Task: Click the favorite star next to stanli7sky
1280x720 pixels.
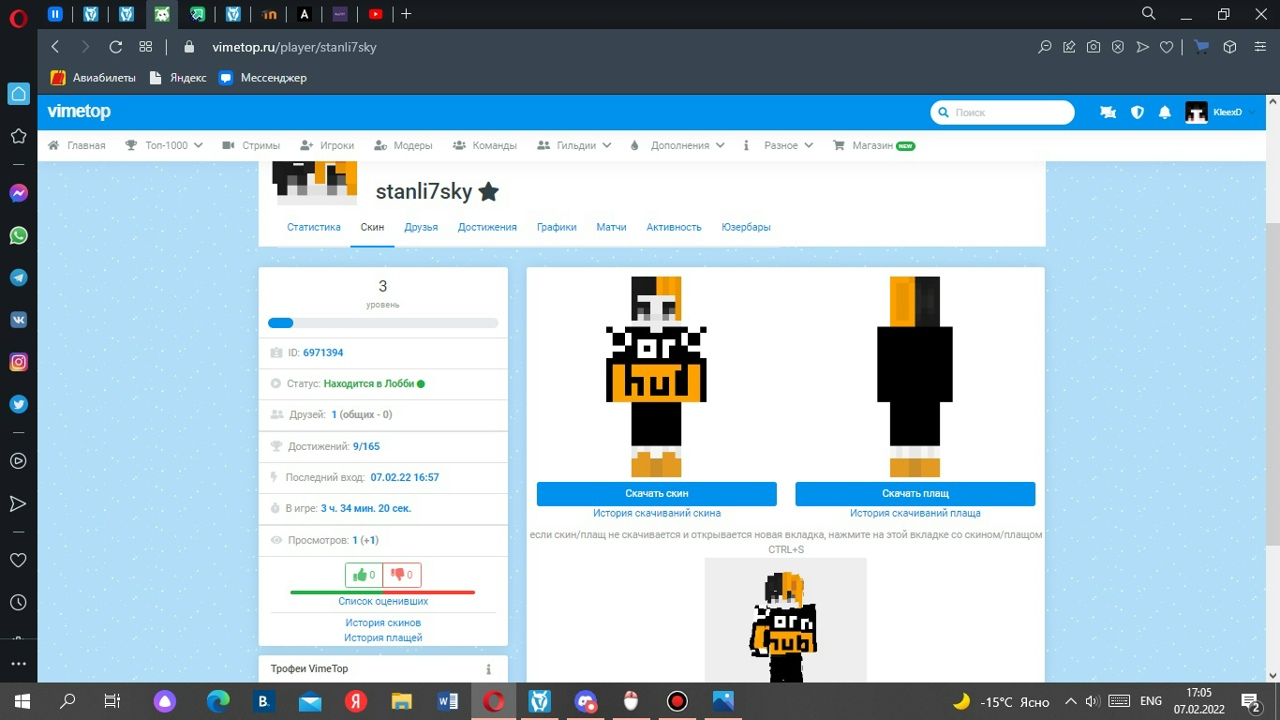Action: [x=488, y=192]
